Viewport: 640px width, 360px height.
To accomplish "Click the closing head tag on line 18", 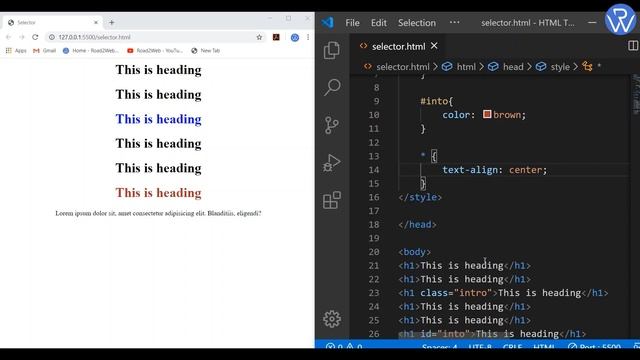I will pyautogui.click(x=417, y=224).
